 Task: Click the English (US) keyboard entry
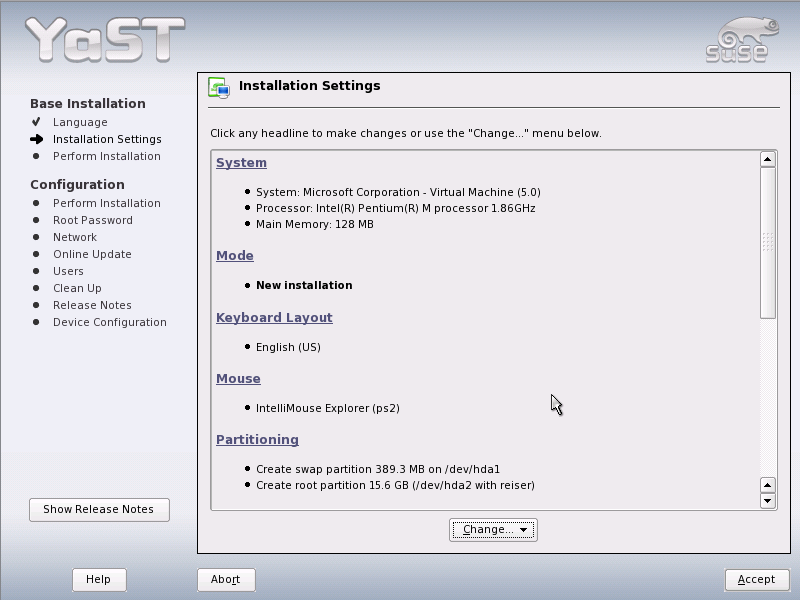pos(288,347)
